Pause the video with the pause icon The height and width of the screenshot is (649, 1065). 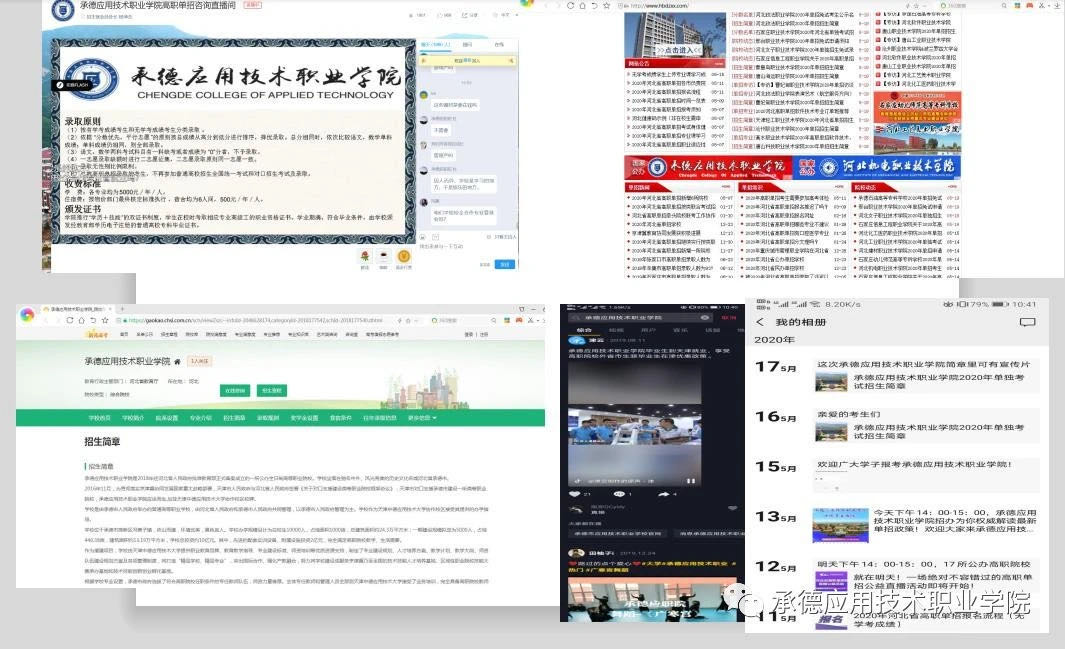[691, 481]
